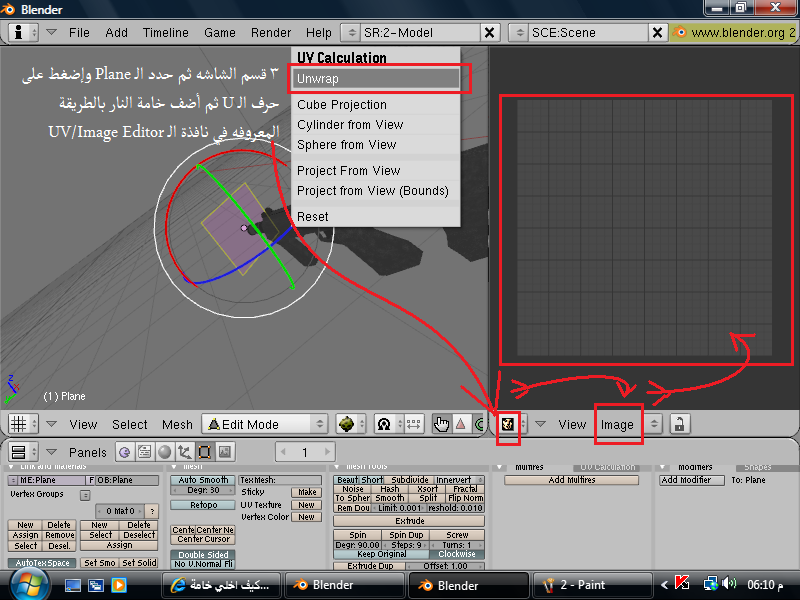Toggle No V.Normal Flip
Image resolution: width=800 pixels, height=600 pixels.
203,564
